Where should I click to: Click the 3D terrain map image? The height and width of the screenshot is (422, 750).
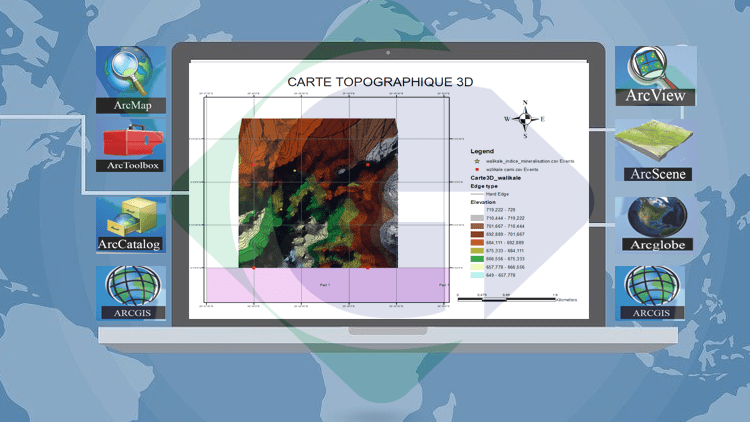pos(318,193)
